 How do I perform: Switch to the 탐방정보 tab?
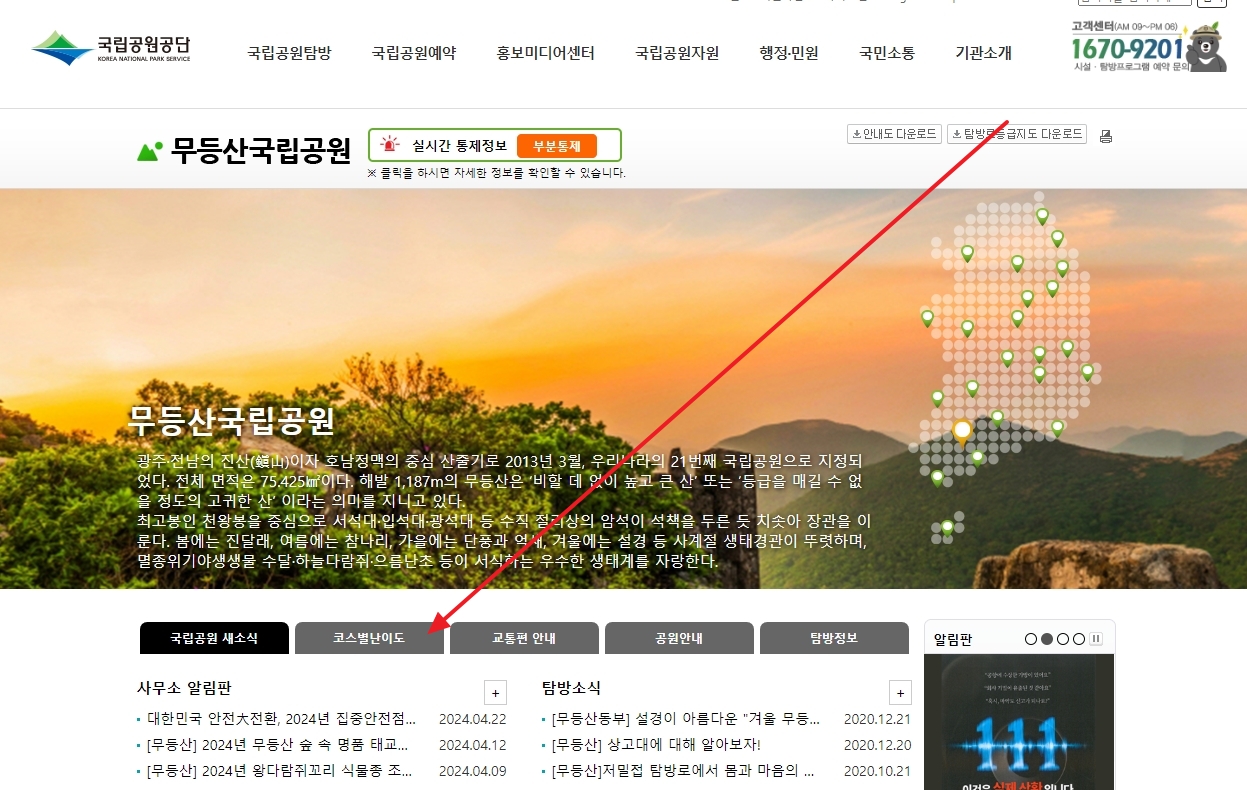(x=834, y=638)
